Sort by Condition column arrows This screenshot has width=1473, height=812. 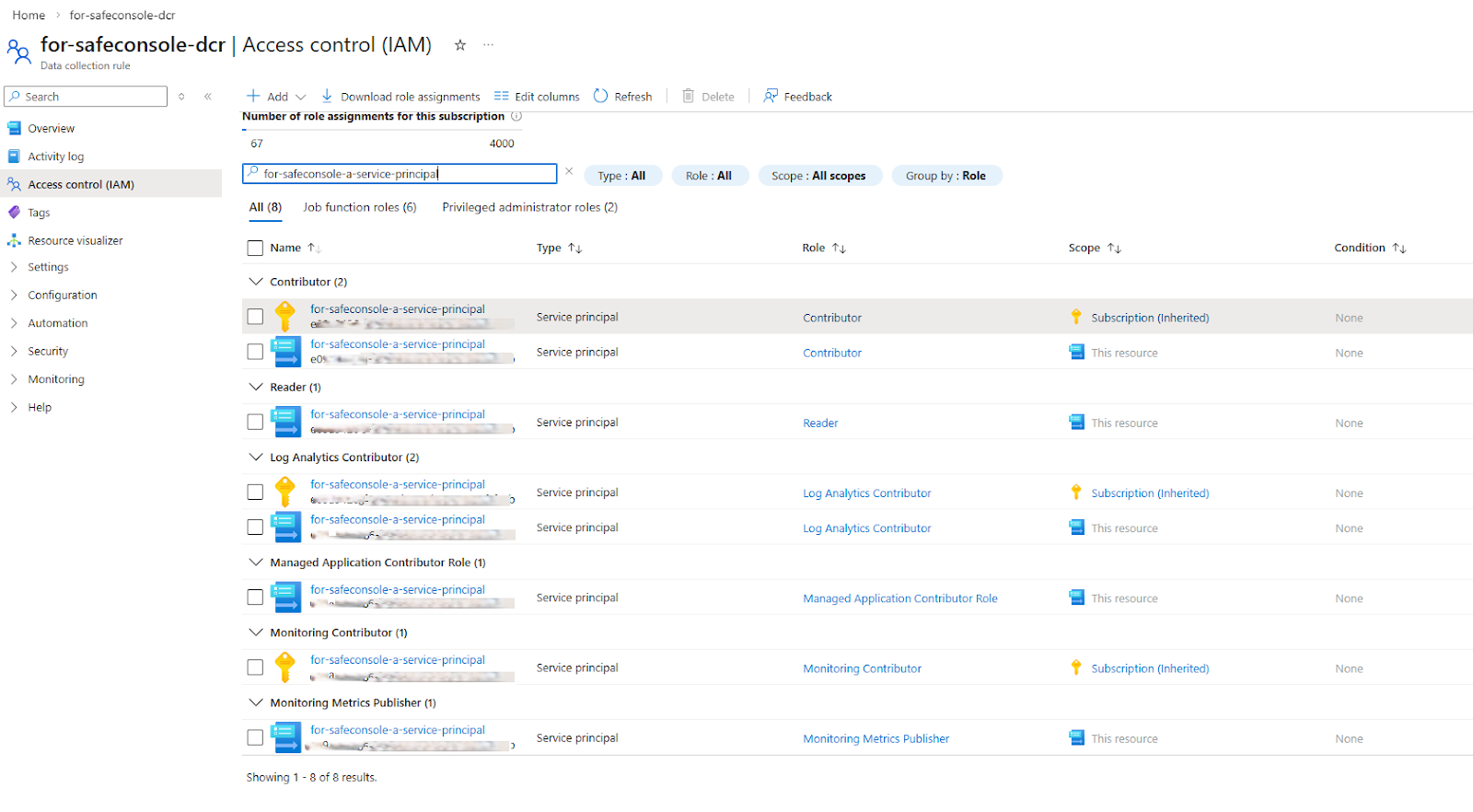coord(1399,248)
